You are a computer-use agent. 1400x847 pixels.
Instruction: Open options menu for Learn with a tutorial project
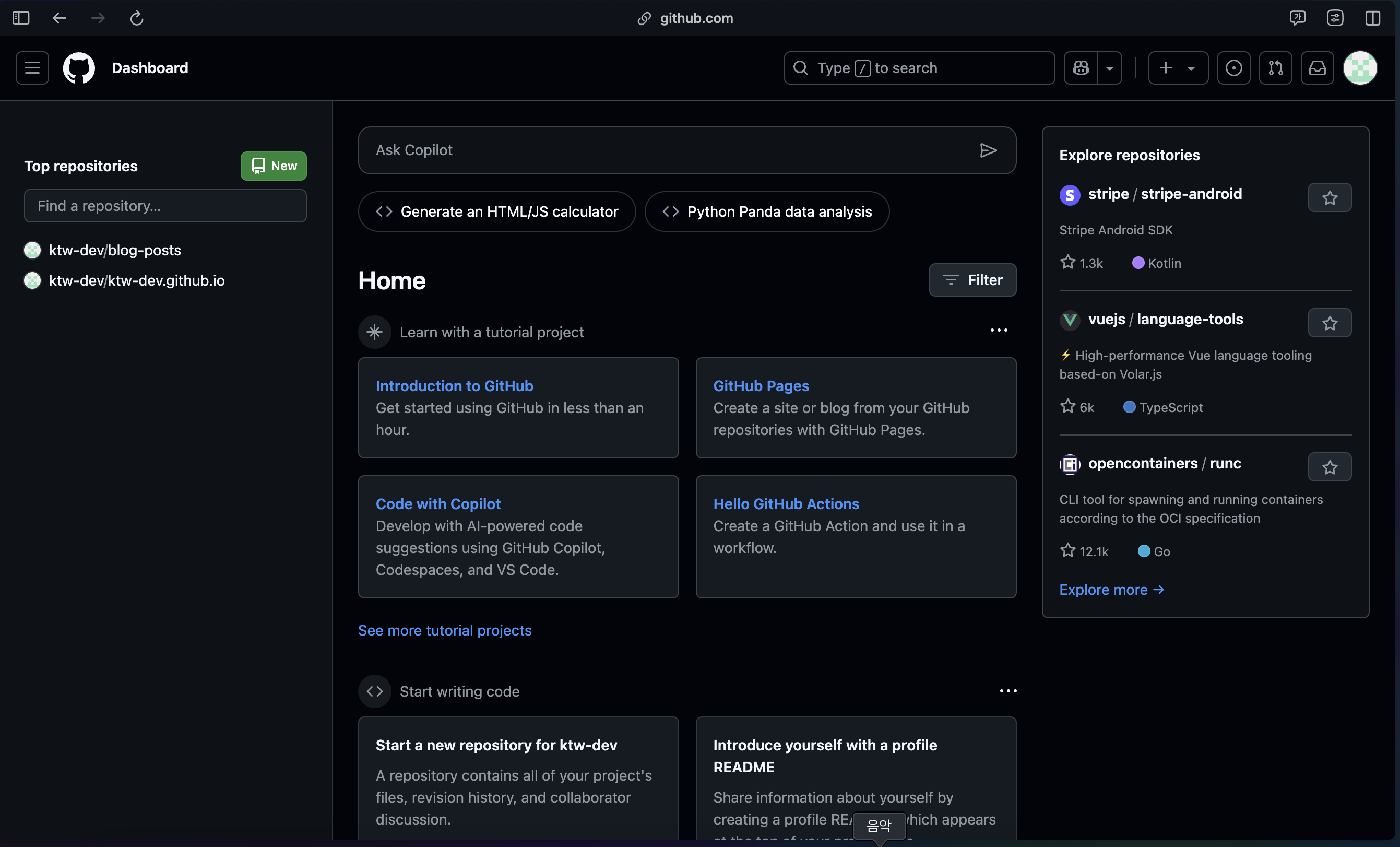click(x=999, y=330)
